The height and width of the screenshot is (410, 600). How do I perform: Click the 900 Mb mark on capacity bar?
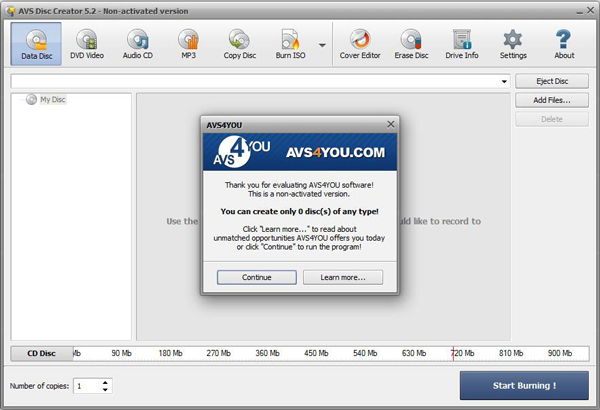pyautogui.click(x=560, y=353)
